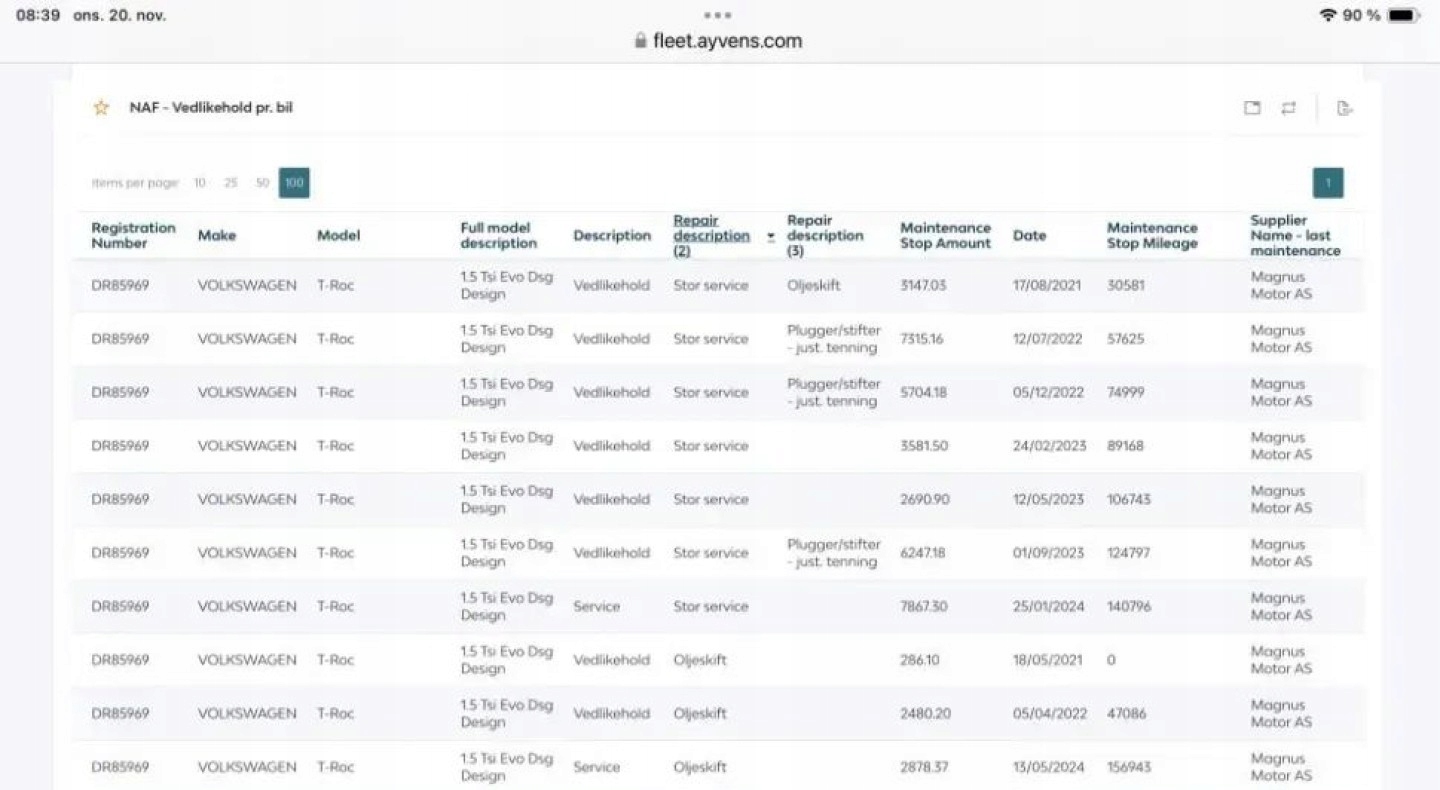
Task: Tap the lock icon beside fleet.ayvens.com
Action: pos(641,41)
